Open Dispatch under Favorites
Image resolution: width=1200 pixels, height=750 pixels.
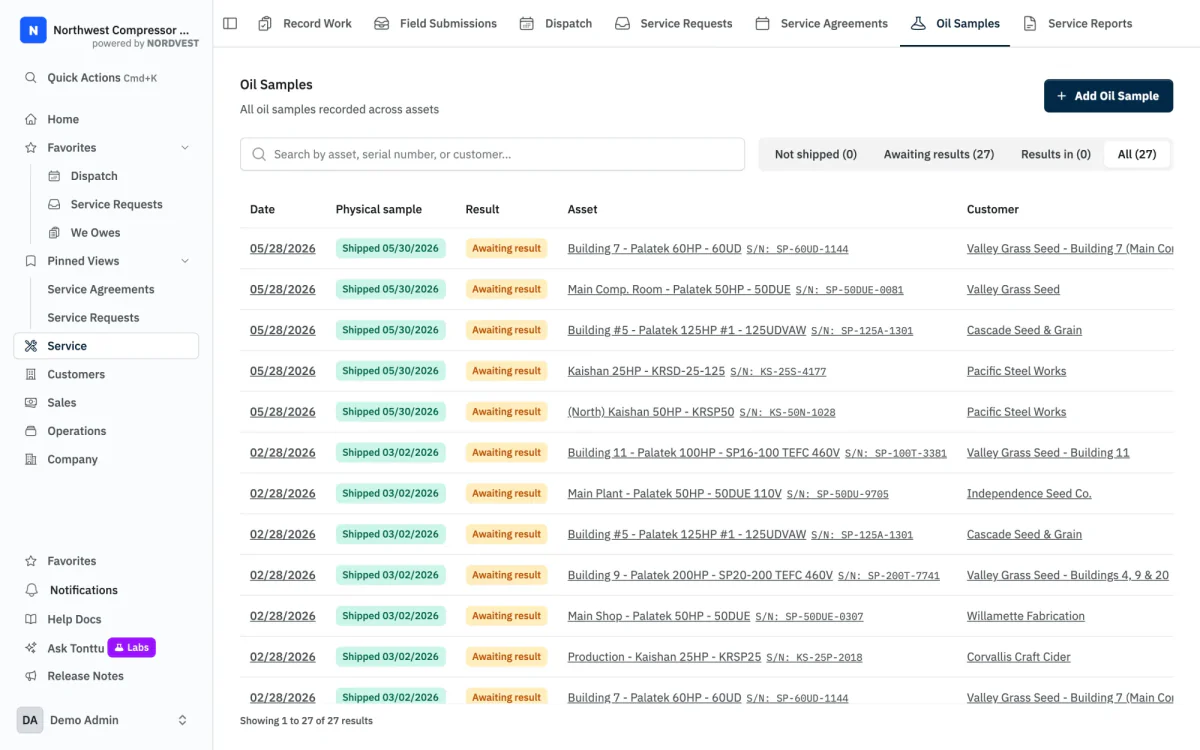[94, 176]
